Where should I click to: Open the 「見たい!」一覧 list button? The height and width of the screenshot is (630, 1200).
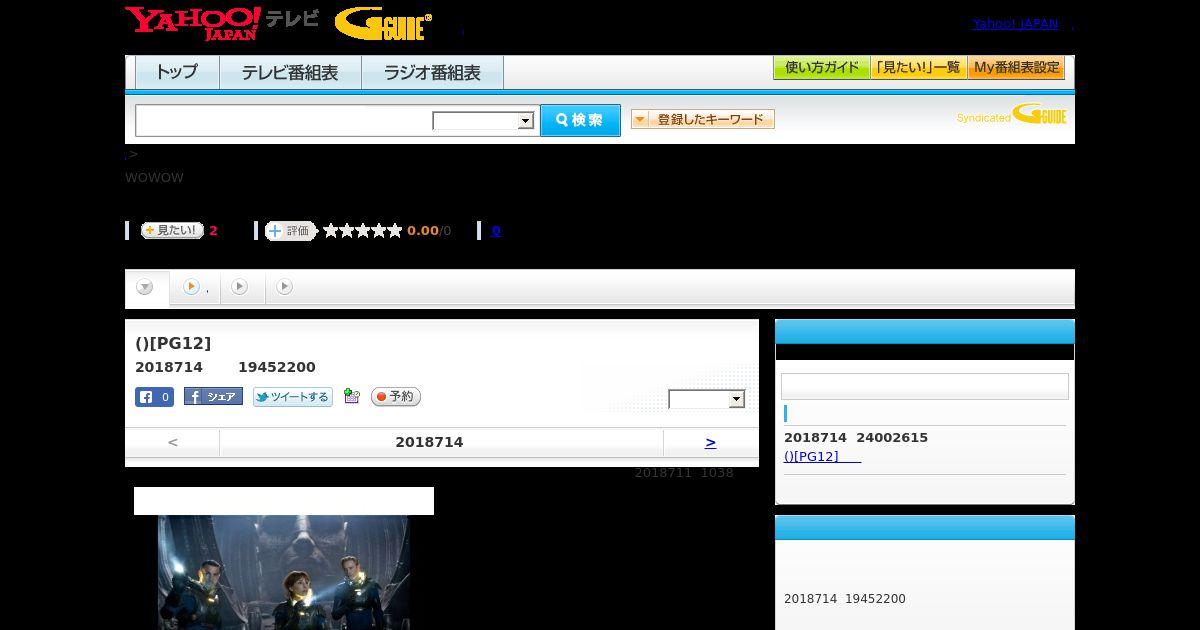918,68
